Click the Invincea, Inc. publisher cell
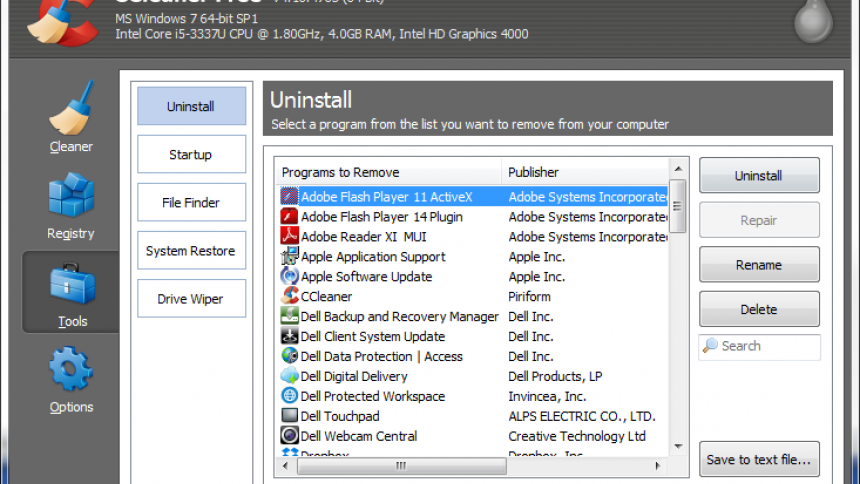Screen dimensions: 860x484 (547, 396)
